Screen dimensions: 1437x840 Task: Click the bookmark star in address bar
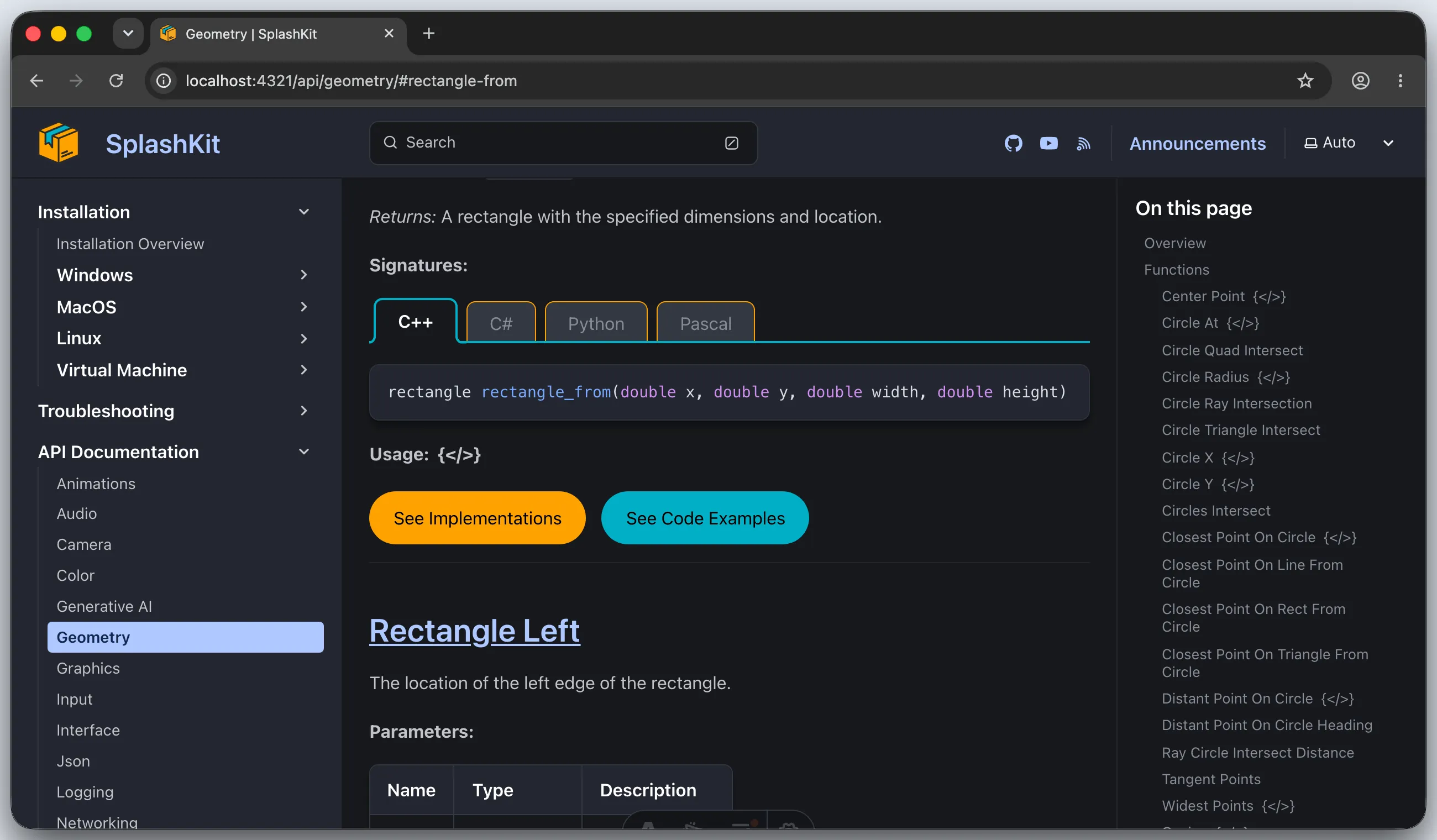(x=1305, y=80)
